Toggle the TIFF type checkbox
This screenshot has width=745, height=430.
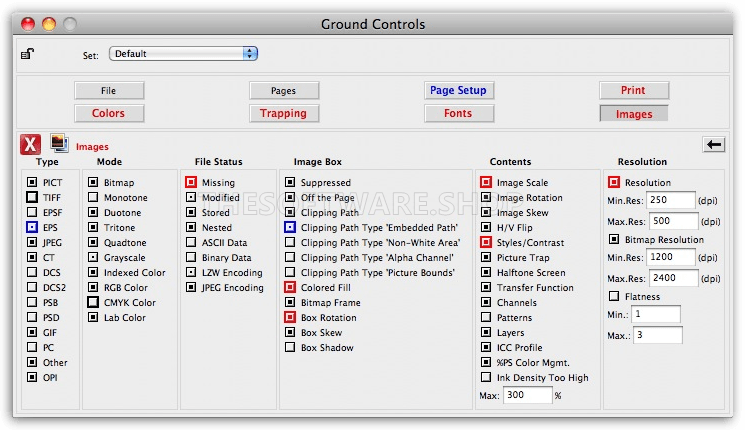point(32,197)
